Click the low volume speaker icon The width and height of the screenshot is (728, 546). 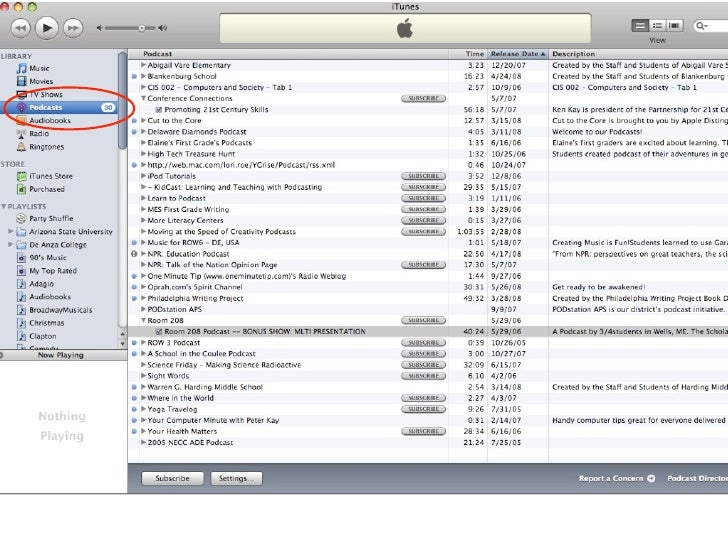[99, 28]
